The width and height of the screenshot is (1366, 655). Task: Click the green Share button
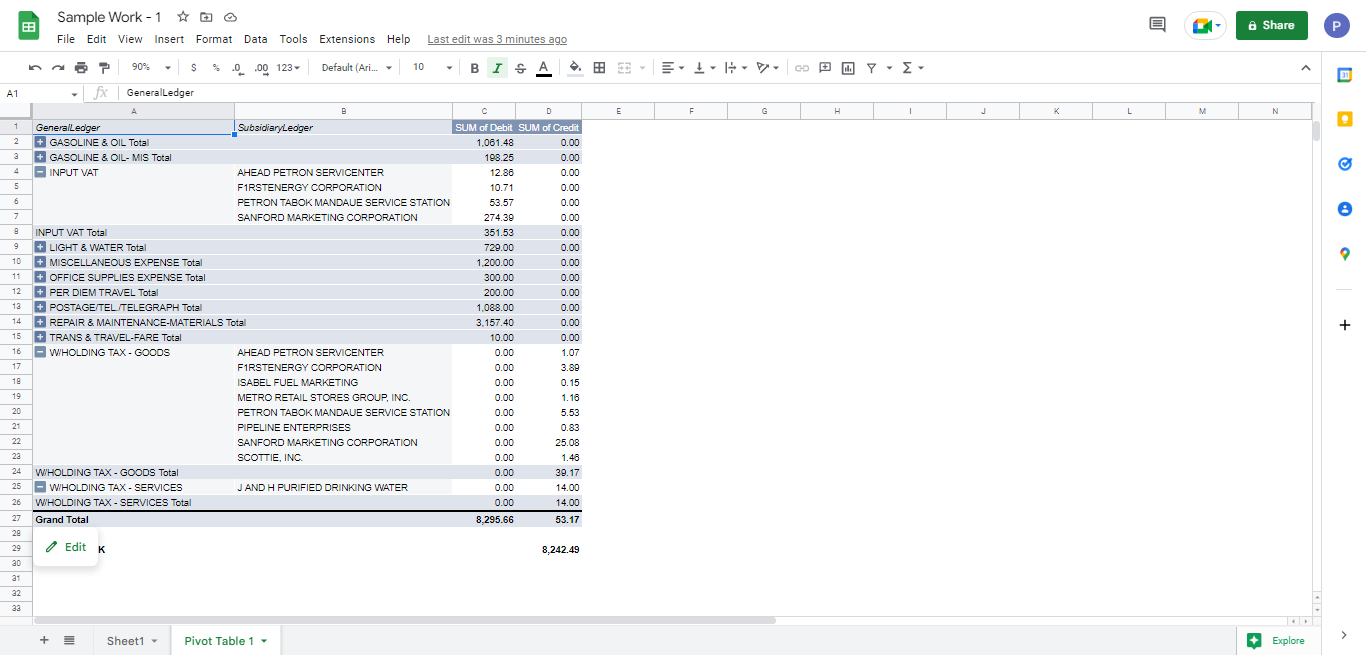(1271, 25)
